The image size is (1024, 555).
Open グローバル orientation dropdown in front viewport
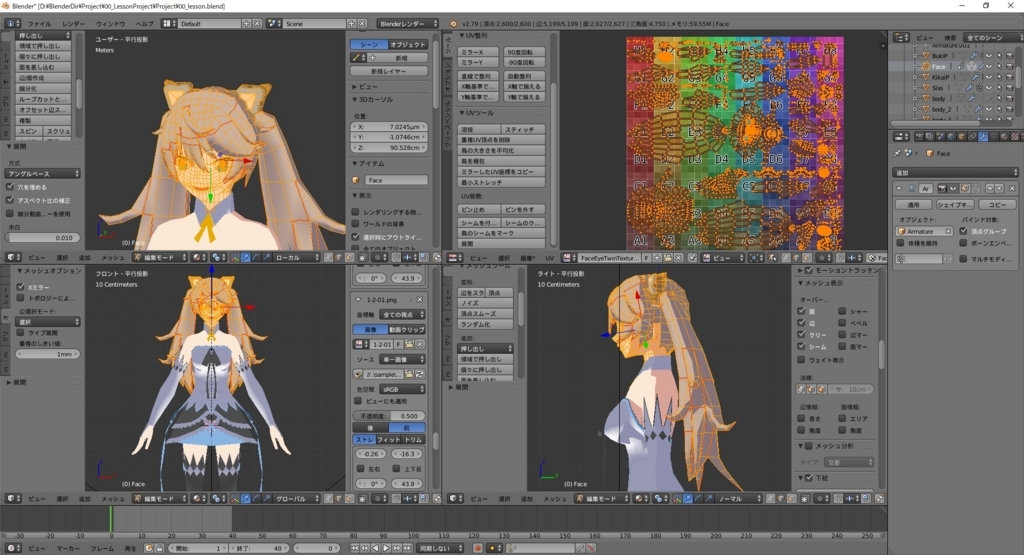tap(296, 498)
